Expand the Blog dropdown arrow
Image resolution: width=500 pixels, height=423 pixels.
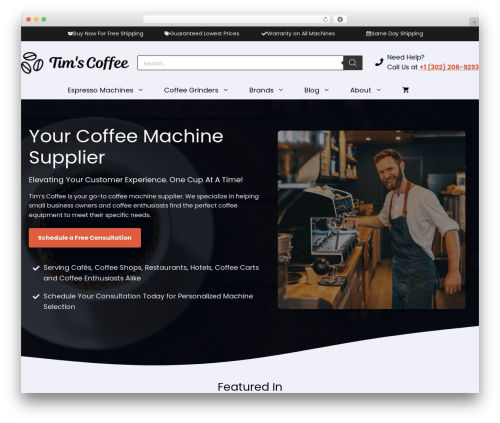click(x=327, y=90)
